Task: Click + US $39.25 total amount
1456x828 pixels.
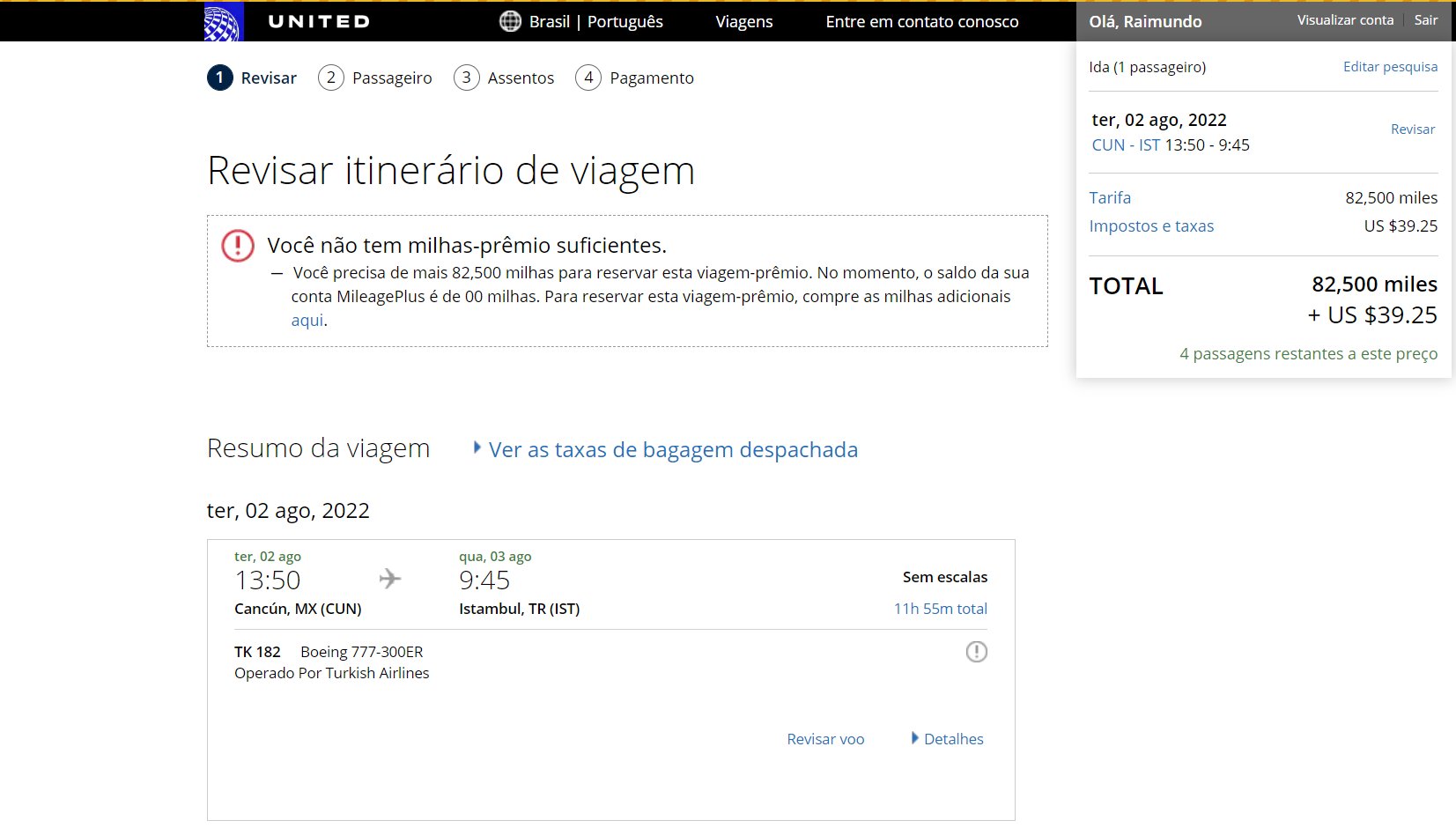Action: [x=1372, y=315]
